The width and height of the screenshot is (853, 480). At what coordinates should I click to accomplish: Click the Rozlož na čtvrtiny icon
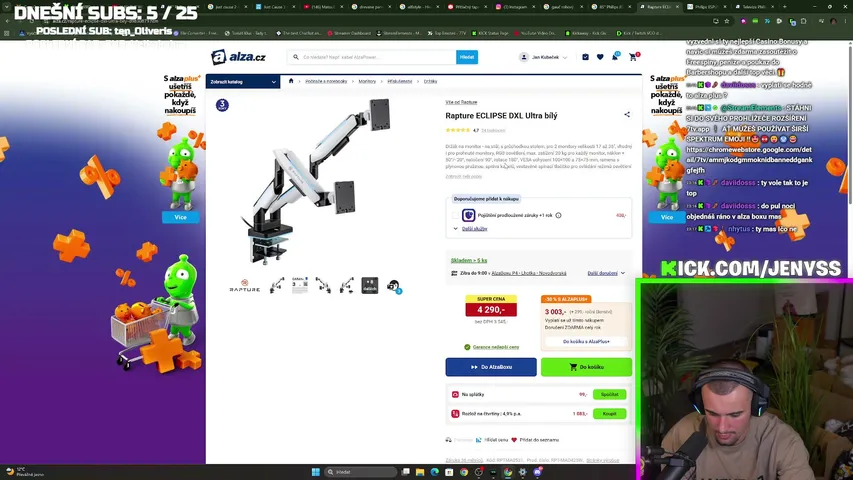pyautogui.click(x=455, y=414)
